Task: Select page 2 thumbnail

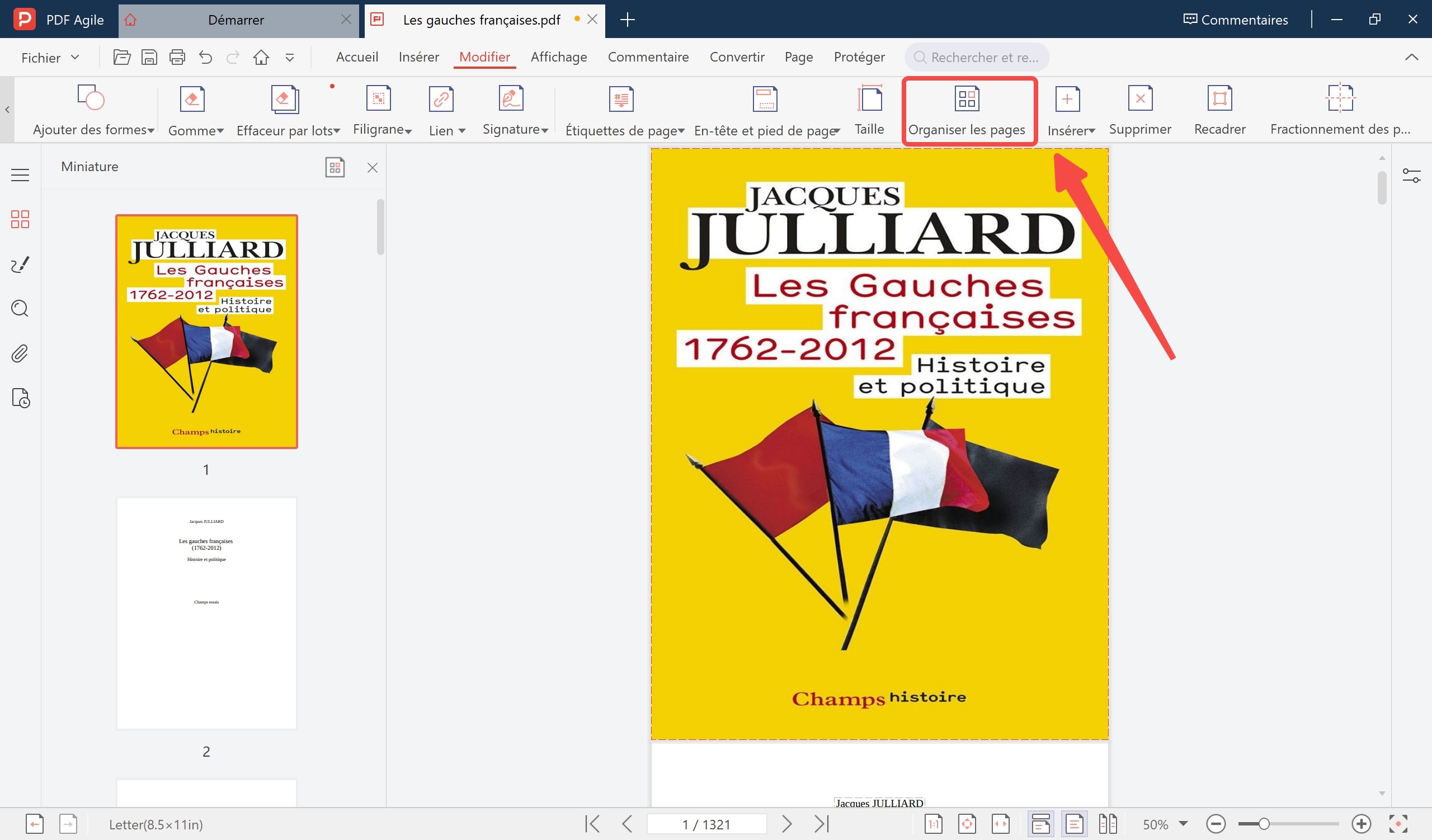Action: point(206,614)
